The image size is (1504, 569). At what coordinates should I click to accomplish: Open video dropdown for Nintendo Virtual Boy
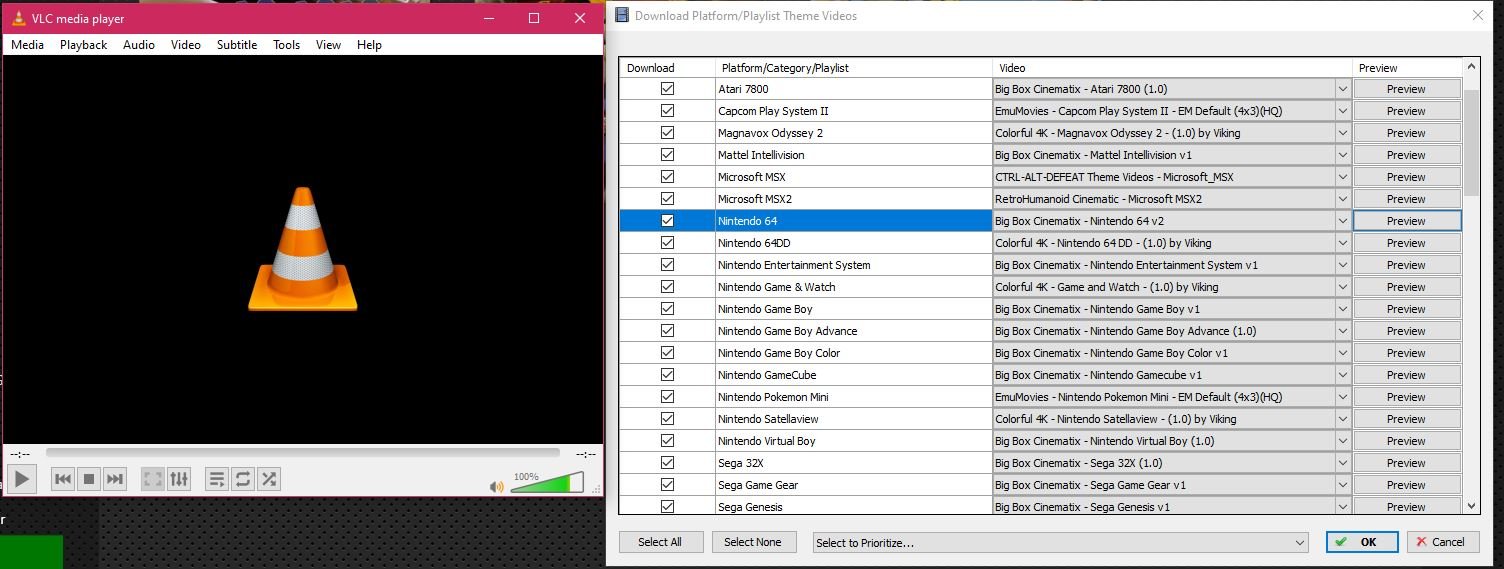coord(1343,441)
